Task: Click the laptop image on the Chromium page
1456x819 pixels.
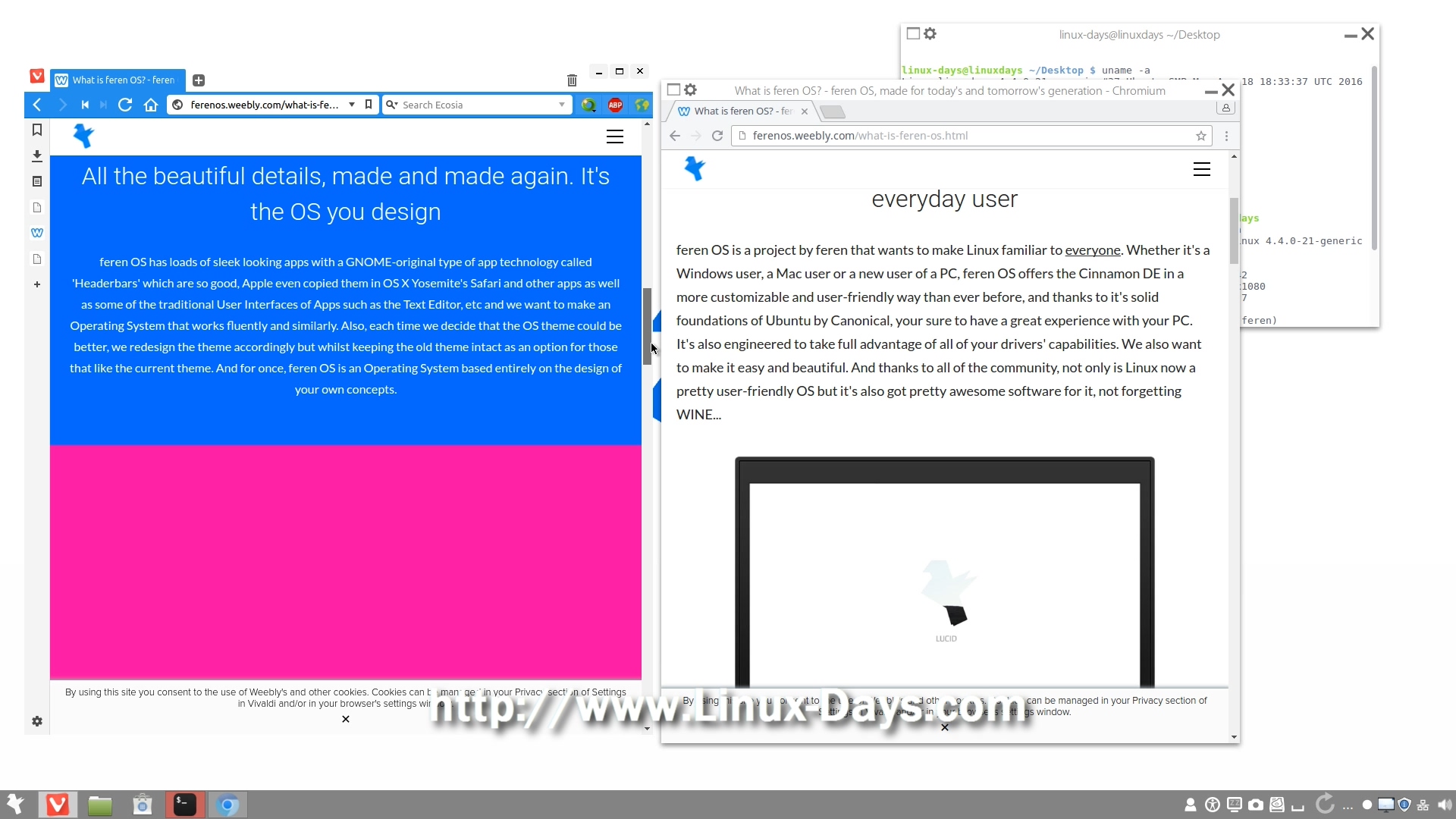Action: (945, 573)
